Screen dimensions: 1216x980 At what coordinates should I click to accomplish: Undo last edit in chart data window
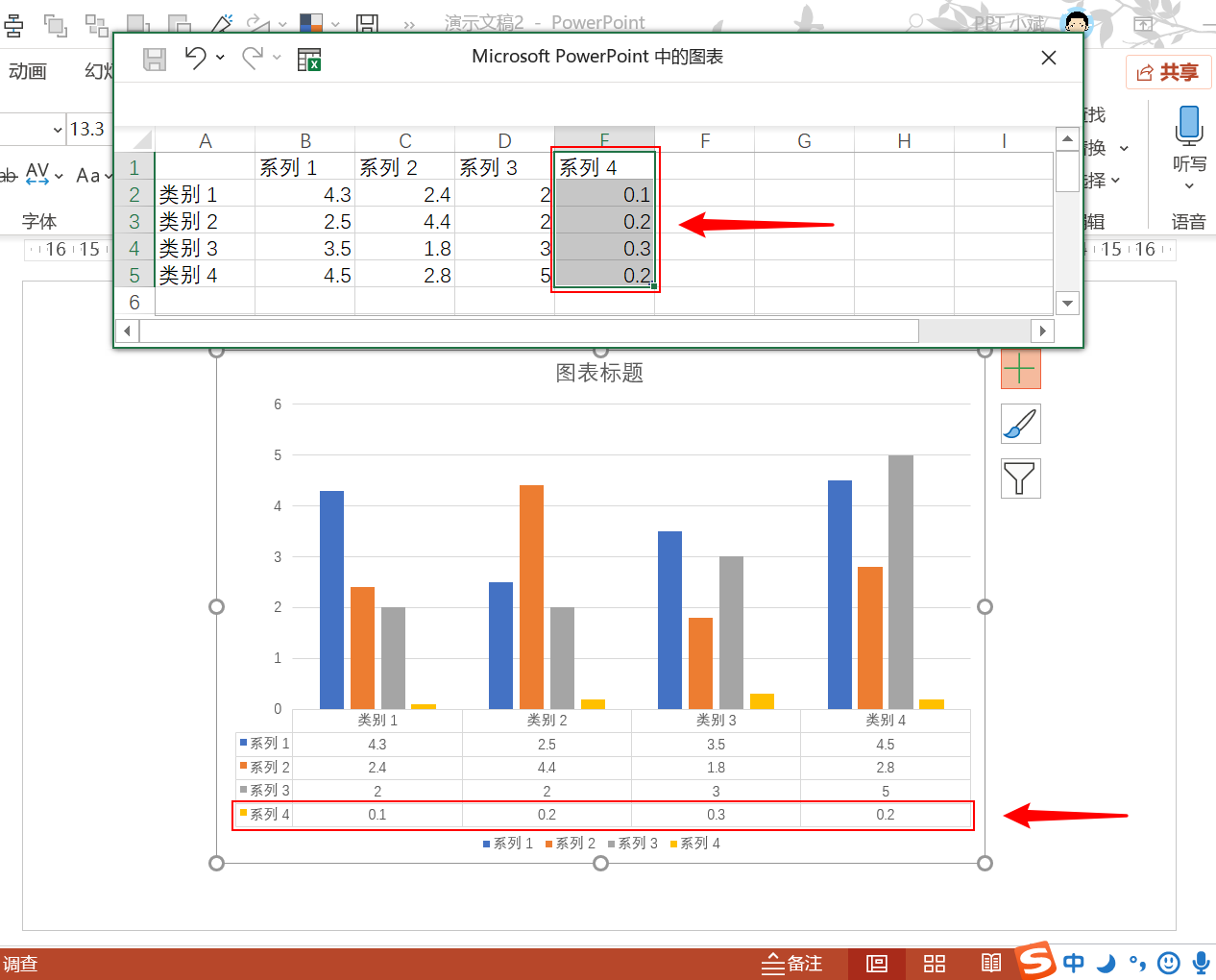pyautogui.click(x=196, y=59)
